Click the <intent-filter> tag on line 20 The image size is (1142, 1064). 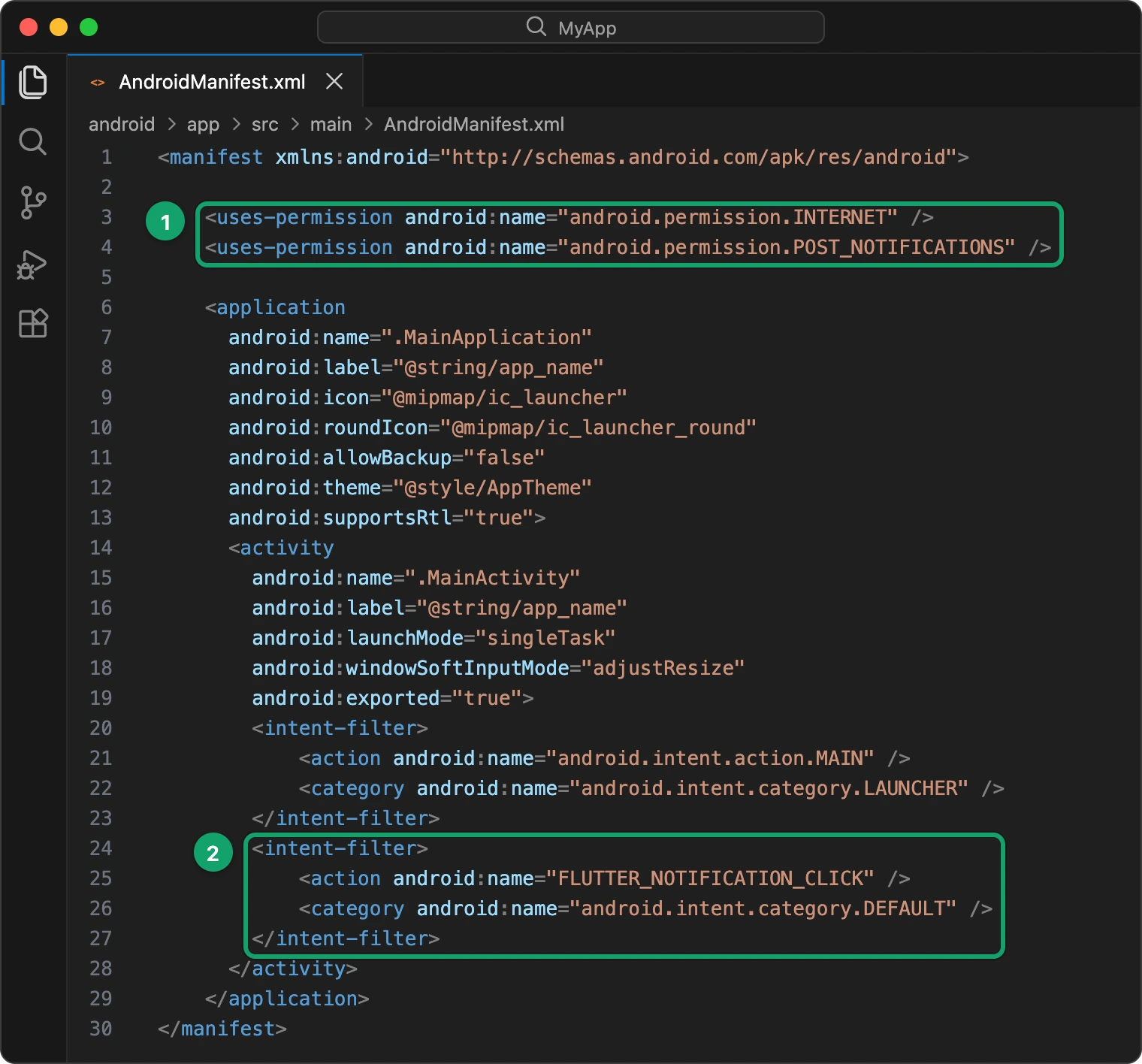340,728
